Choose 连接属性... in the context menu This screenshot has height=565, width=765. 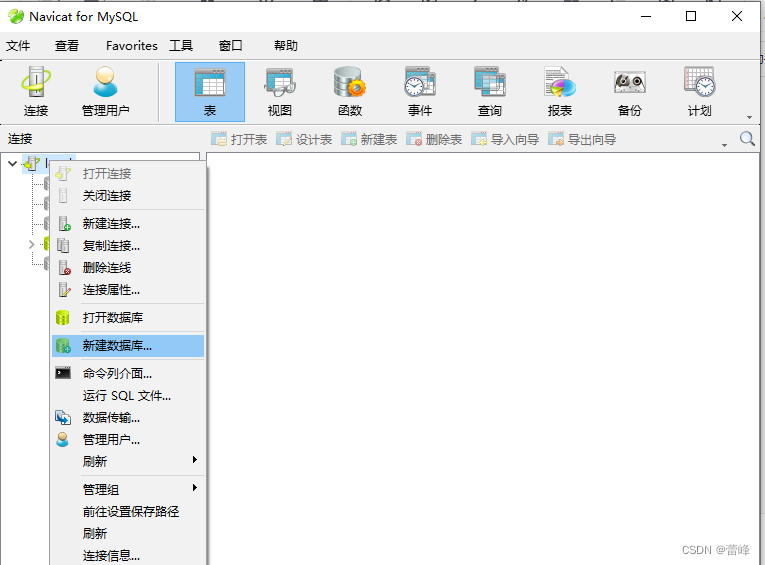pyautogui.click(x=128, y=290)
